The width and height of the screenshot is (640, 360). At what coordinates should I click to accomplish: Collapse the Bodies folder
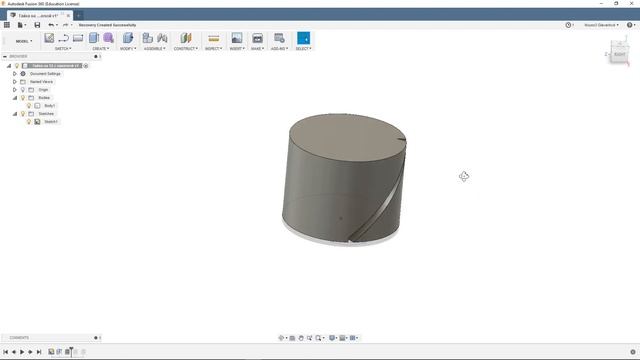[x=15, y=98]
